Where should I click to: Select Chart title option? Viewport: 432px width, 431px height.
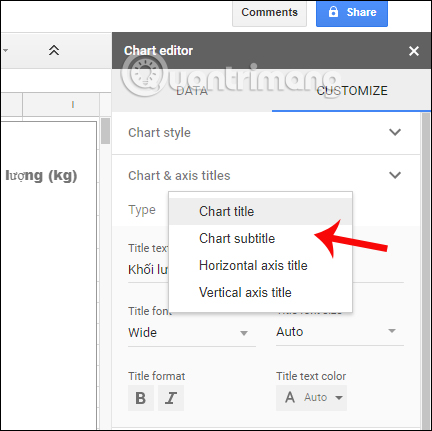tap(260, 211)
